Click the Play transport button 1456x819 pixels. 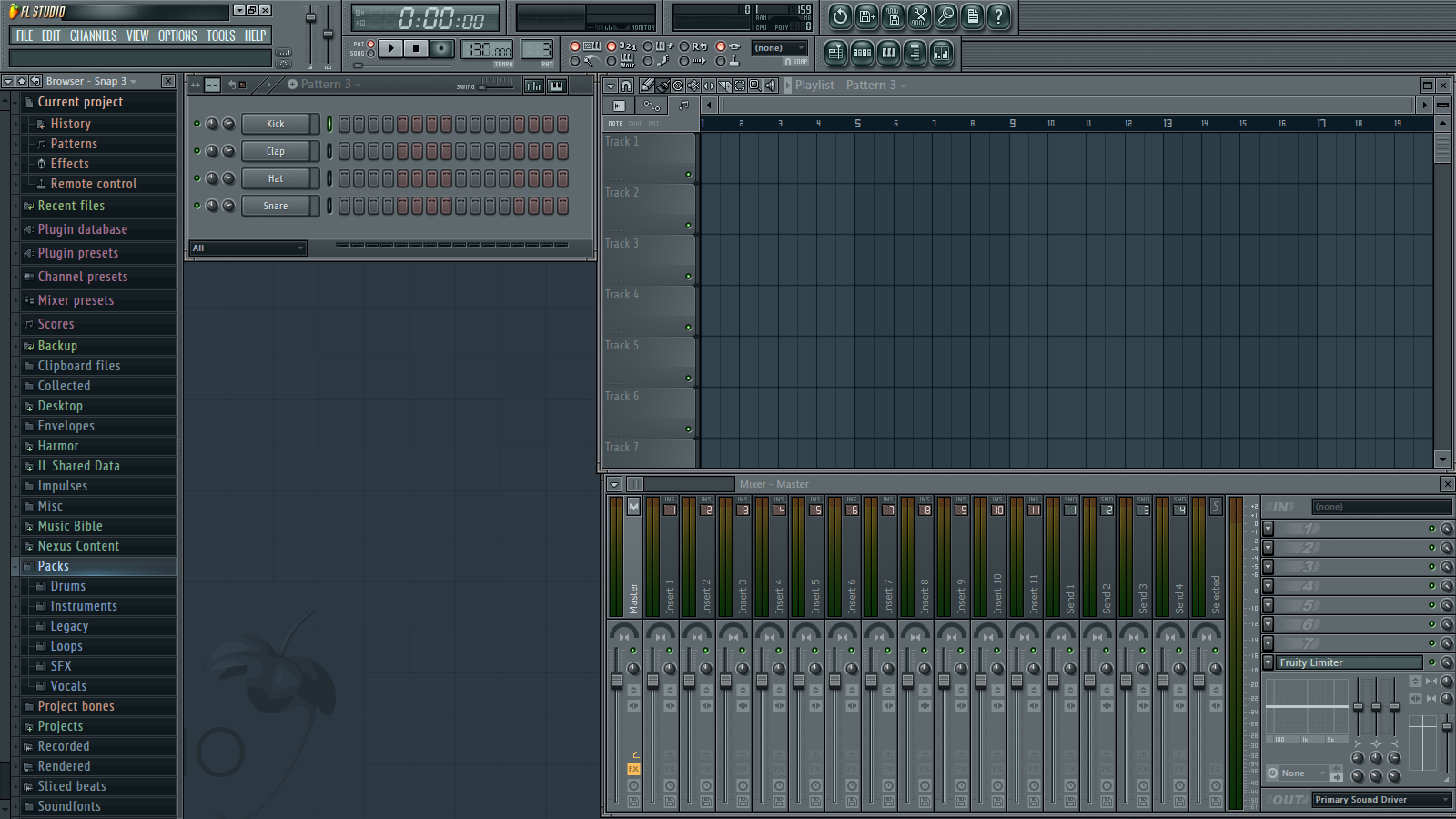coord(390,48)
